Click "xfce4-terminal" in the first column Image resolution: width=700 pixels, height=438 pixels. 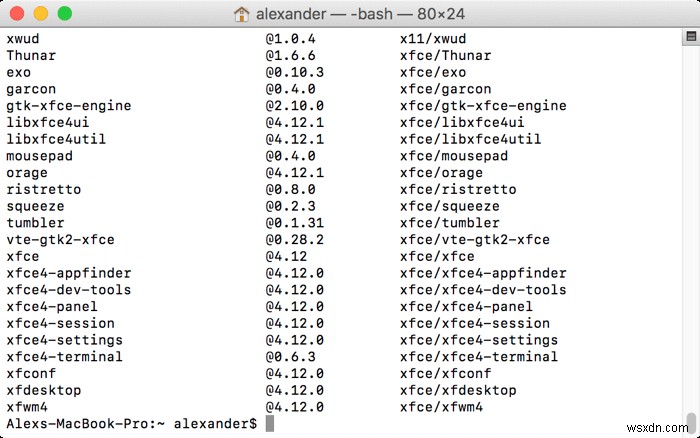[65, 357]
